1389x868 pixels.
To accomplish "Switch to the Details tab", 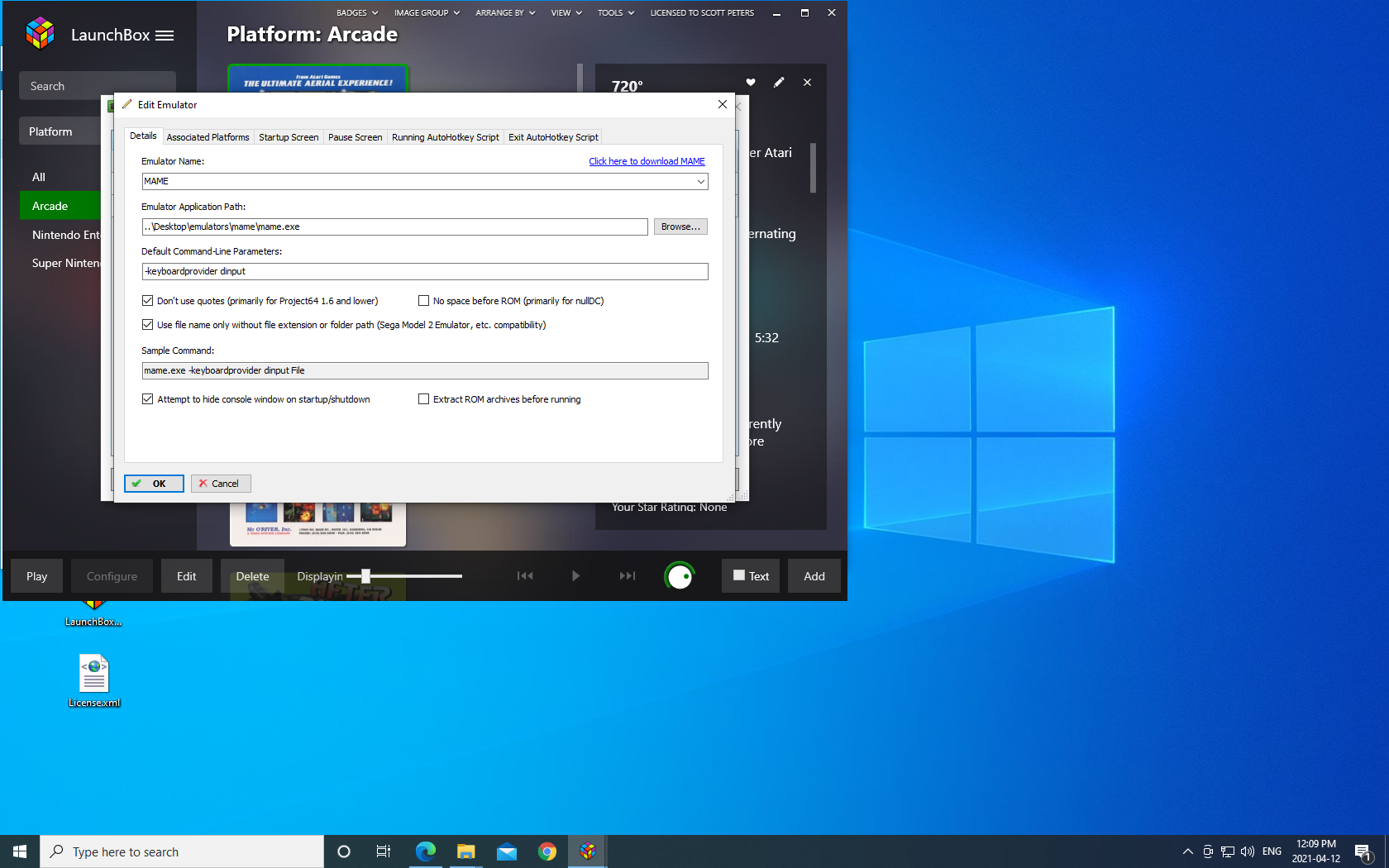I will (143, 136).
